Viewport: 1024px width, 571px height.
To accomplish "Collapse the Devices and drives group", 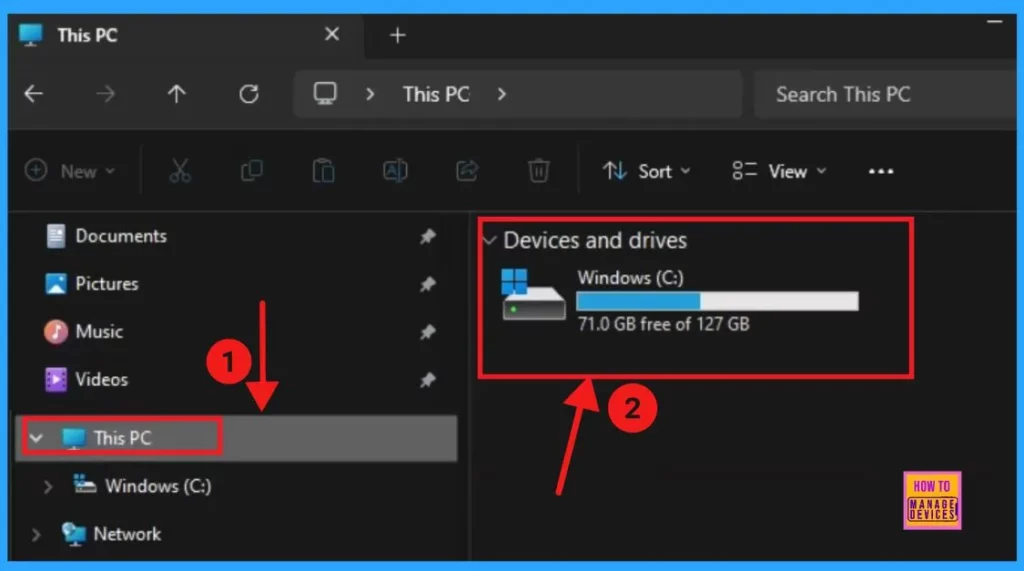I will click(x=489, y=240).
